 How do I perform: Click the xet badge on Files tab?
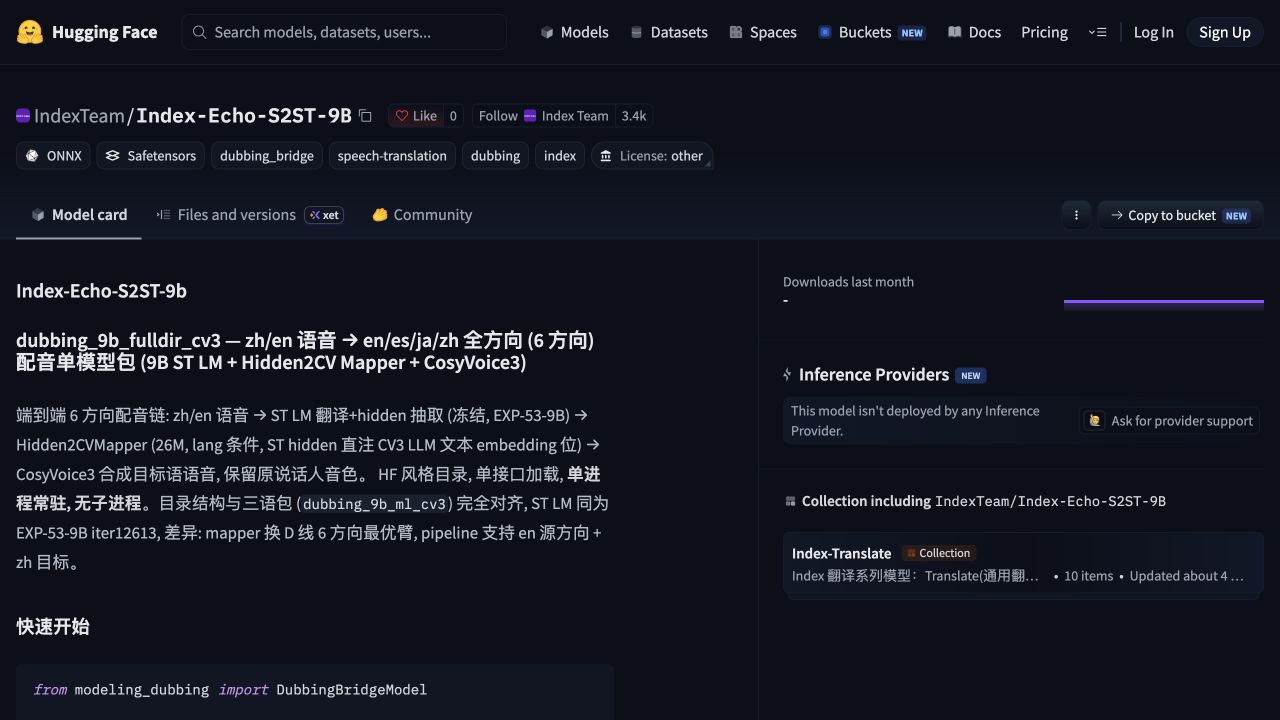[324, 215]
